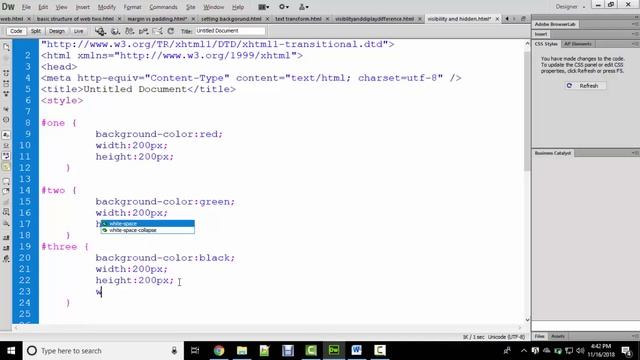Select the Files tab at bottom right

coord(540,336)
